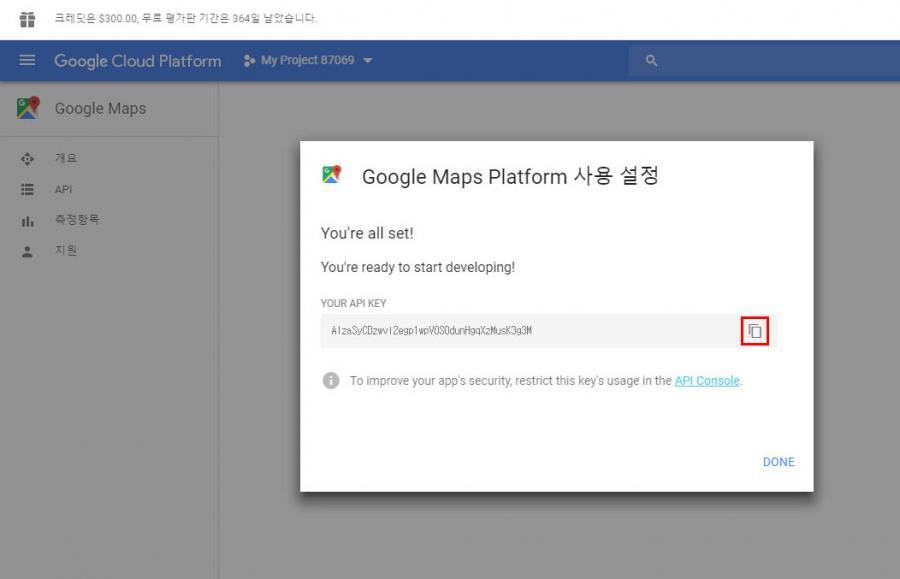Open the API menu item
This screenshot has height=579, width=900.
[x=63, y=190]
